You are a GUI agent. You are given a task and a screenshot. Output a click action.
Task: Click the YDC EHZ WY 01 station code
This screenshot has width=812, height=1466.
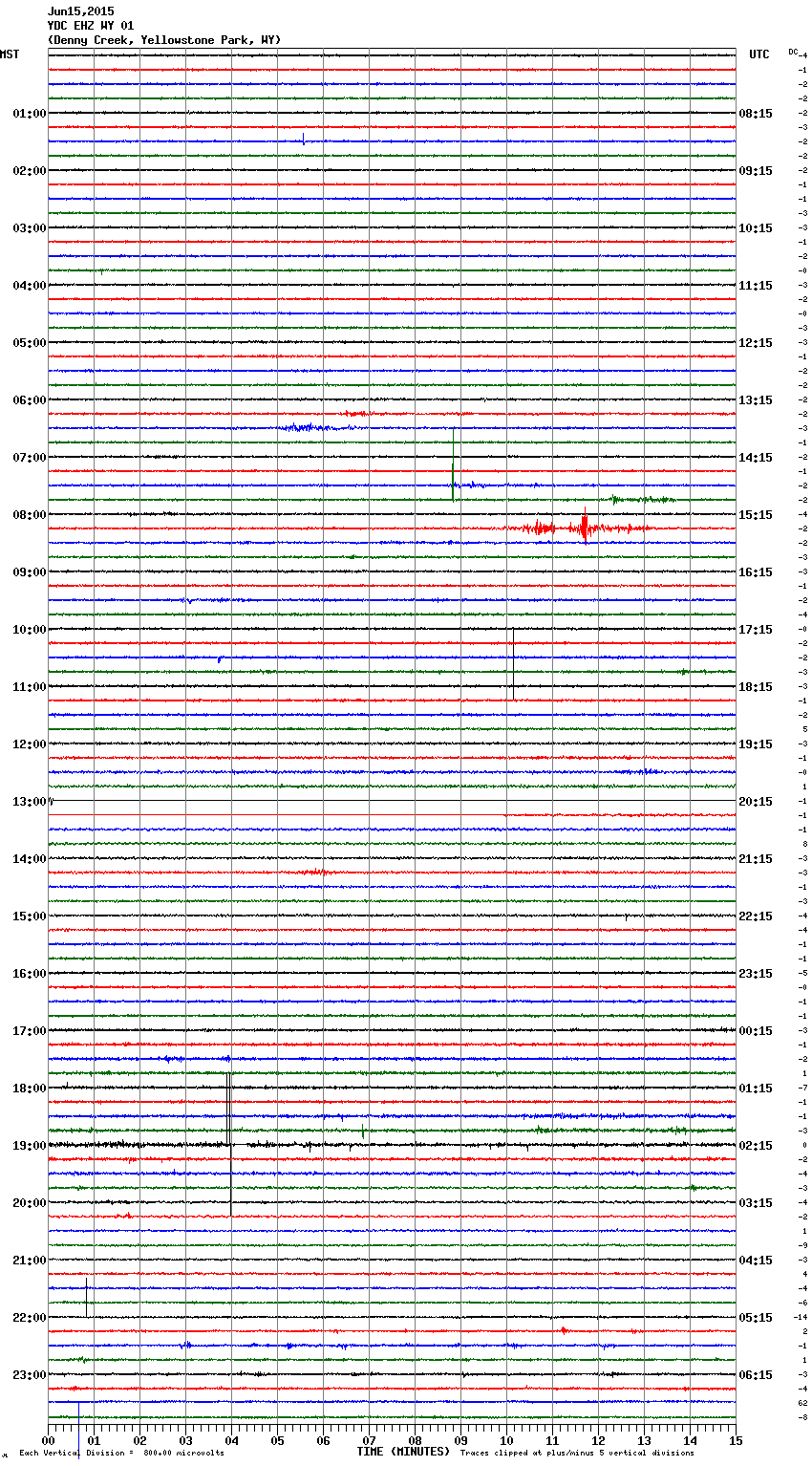tap(91, 26)
